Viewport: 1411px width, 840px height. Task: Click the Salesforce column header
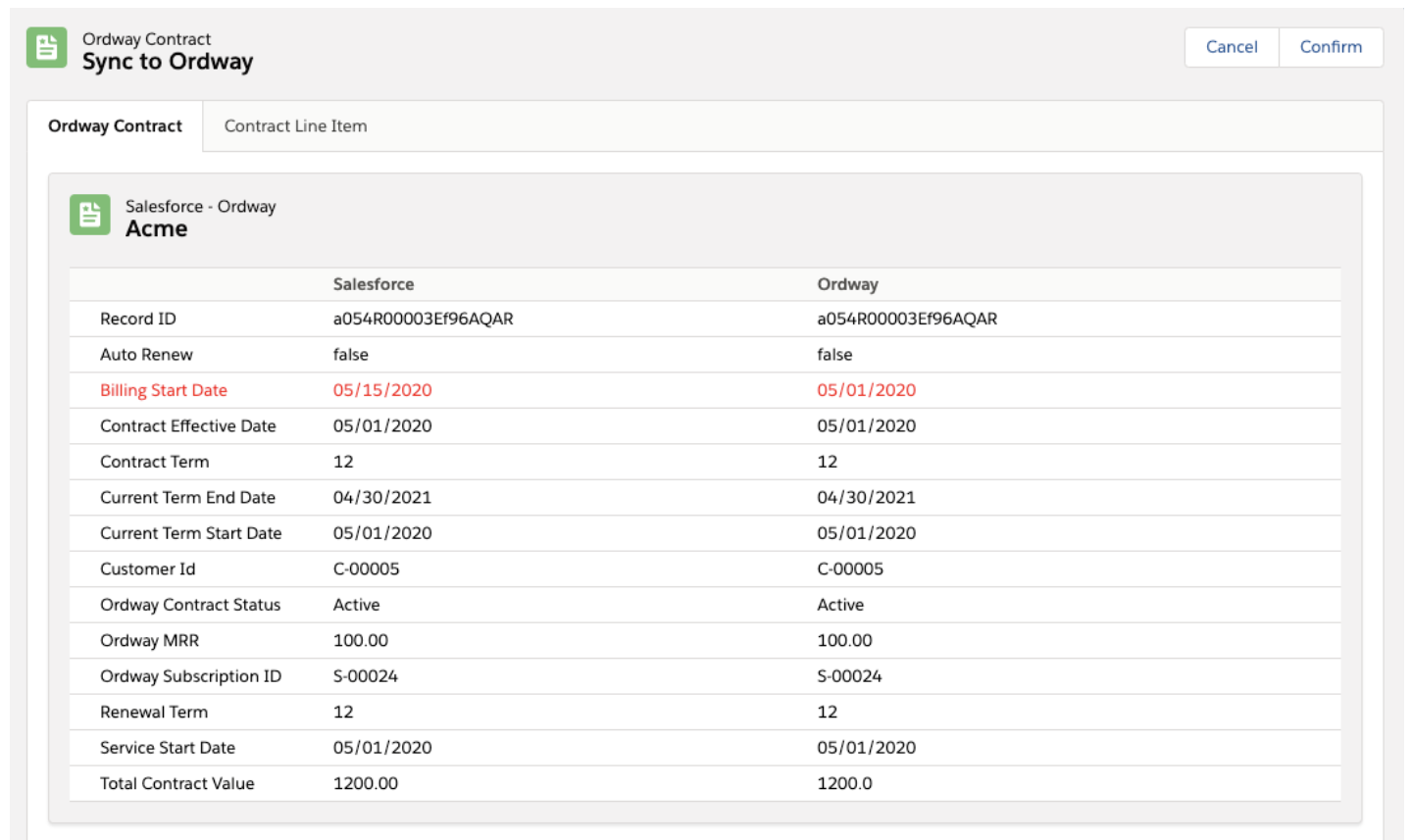(x=374, y=284)
